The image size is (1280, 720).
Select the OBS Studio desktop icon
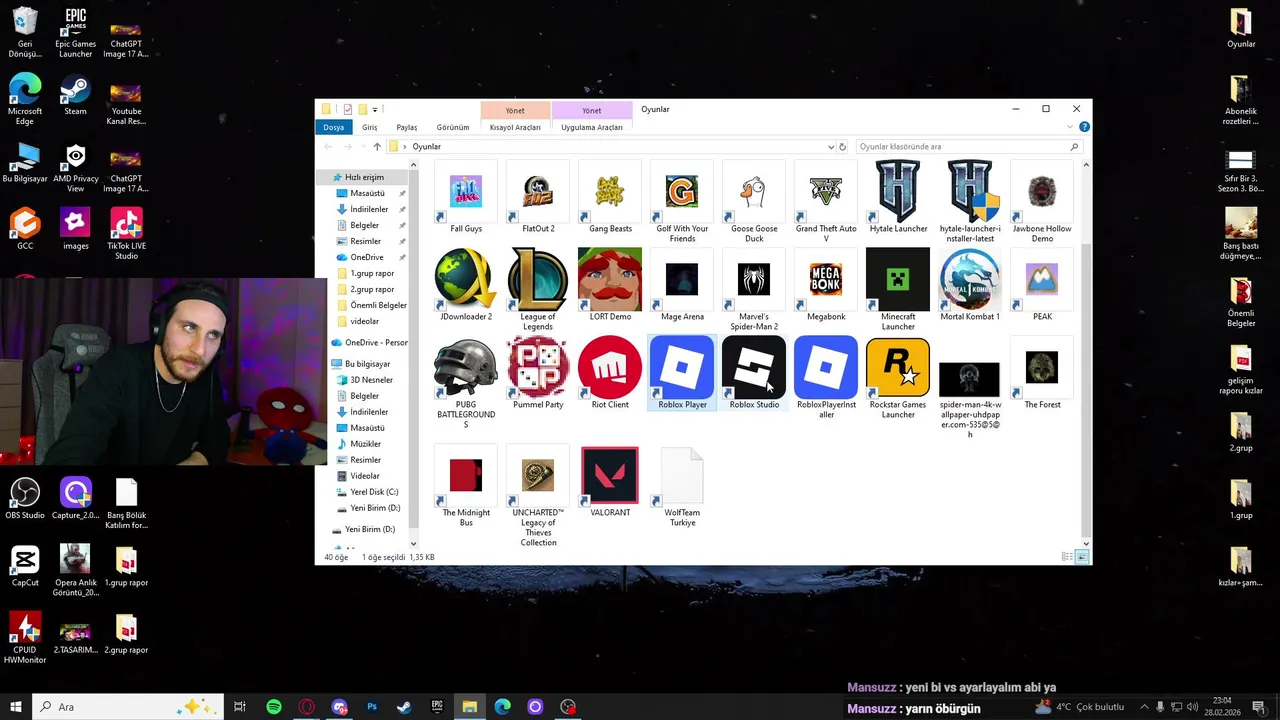[25, 498]
